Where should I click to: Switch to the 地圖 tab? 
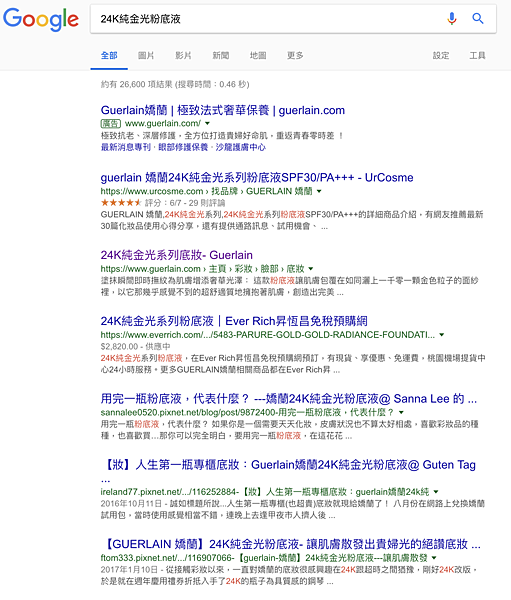click(x=258, y=55)
